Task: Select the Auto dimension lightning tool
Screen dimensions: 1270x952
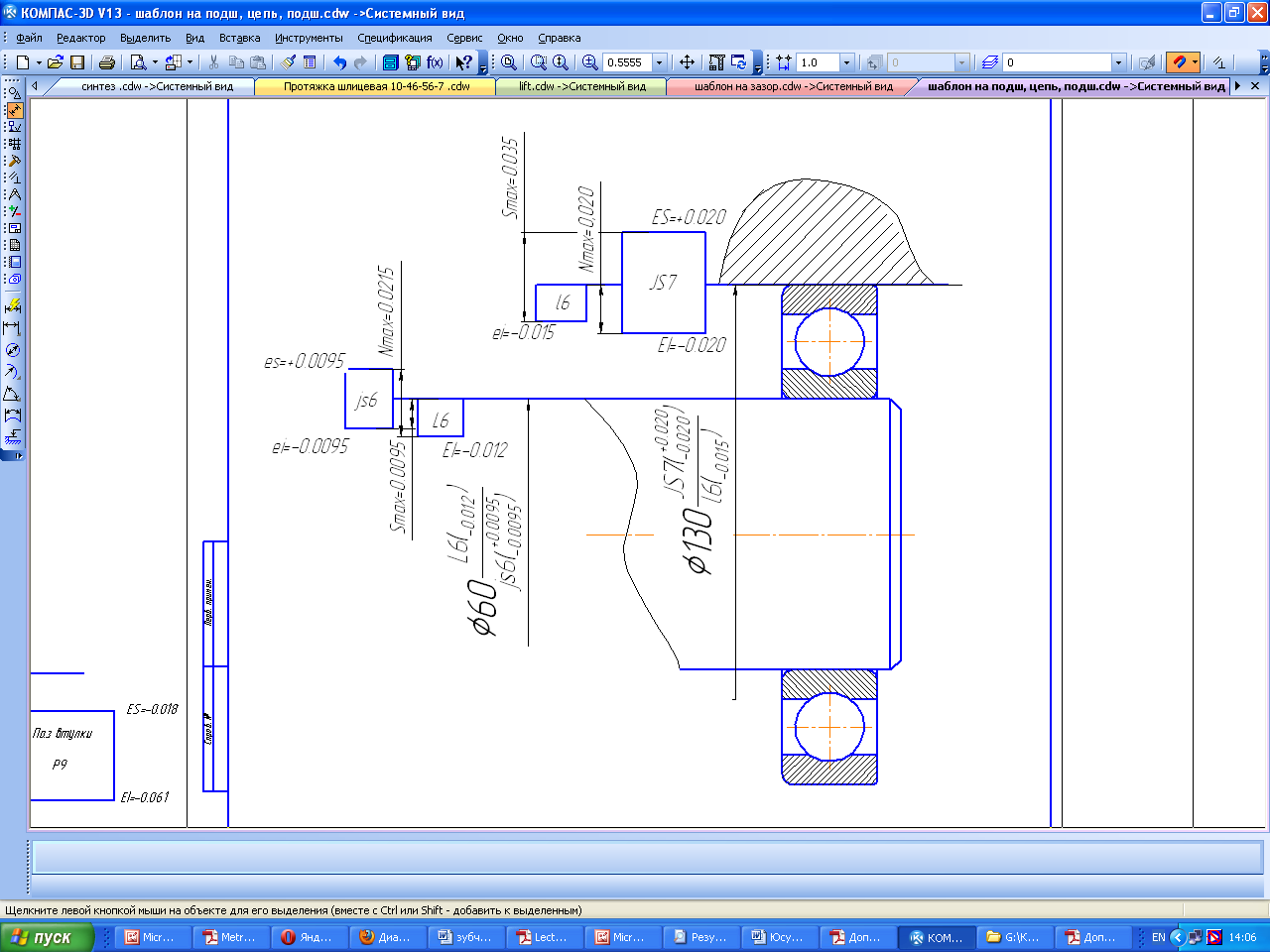Action: click(x=13, y=306)
